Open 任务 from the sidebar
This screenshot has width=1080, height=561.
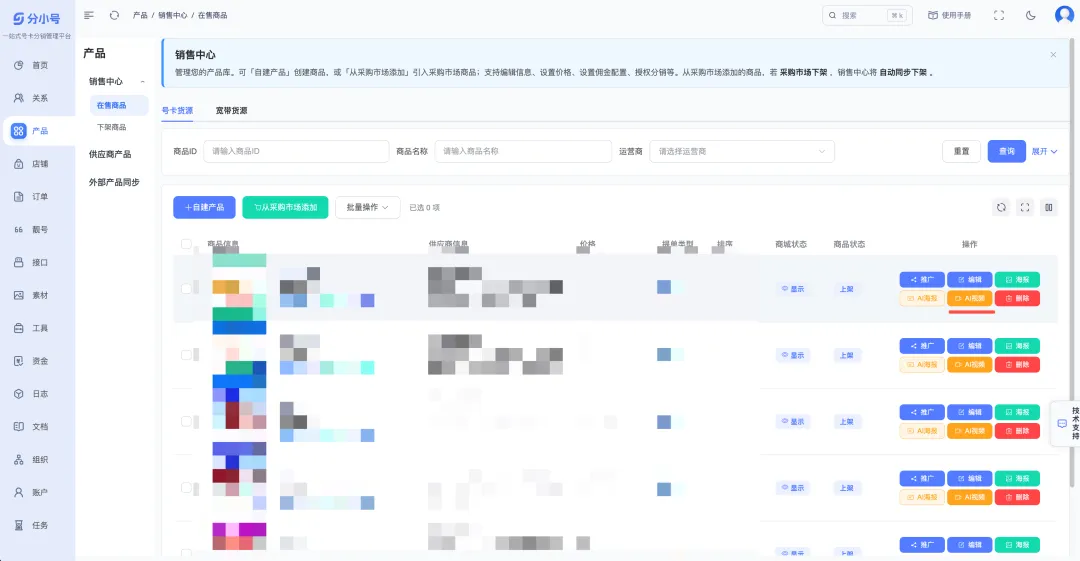[x=38, y=525]
